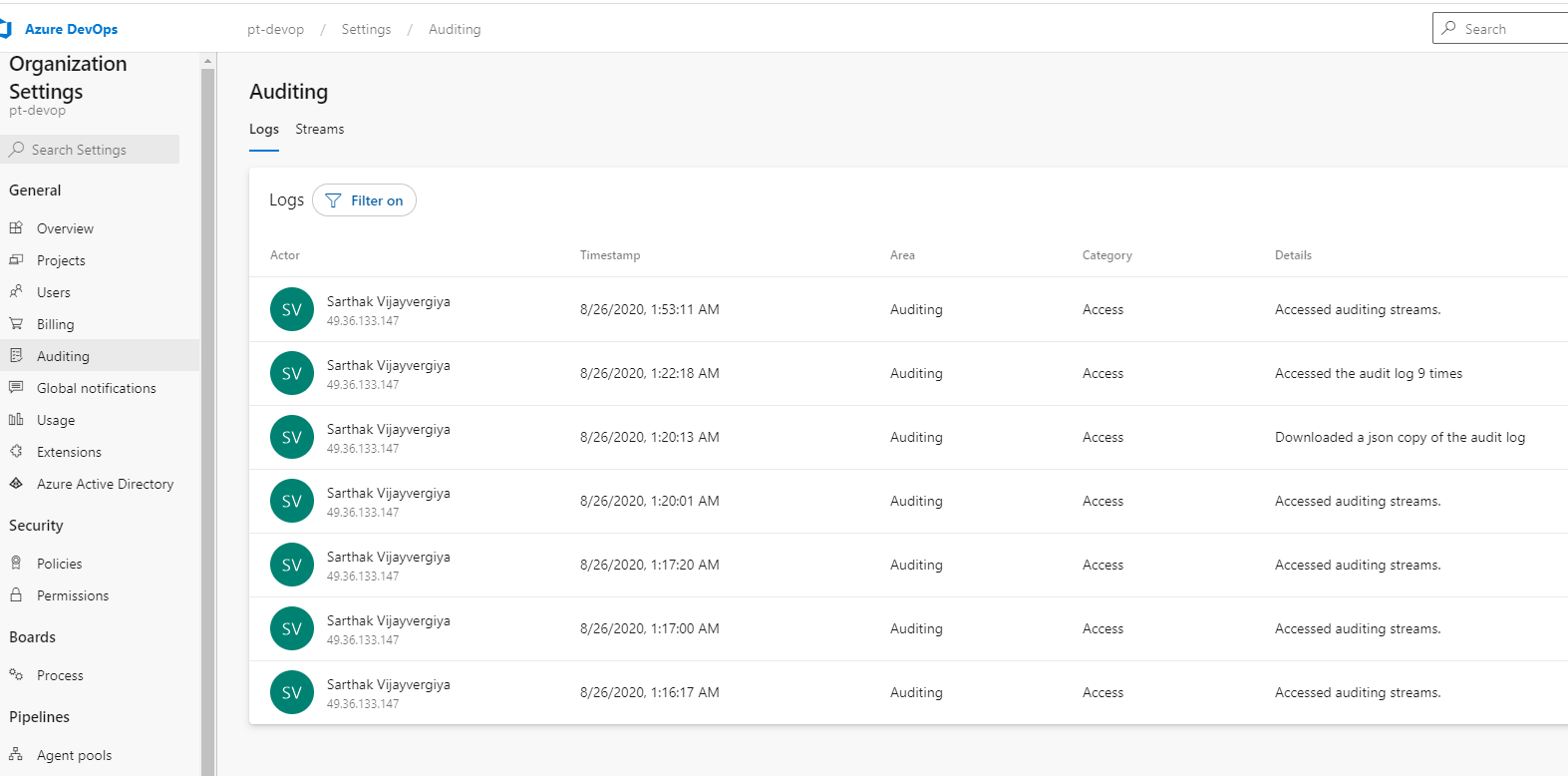Select the Logs tab
Viewport: 1568px width, 776px height.
pyautogui.click(x=263, y=130)
